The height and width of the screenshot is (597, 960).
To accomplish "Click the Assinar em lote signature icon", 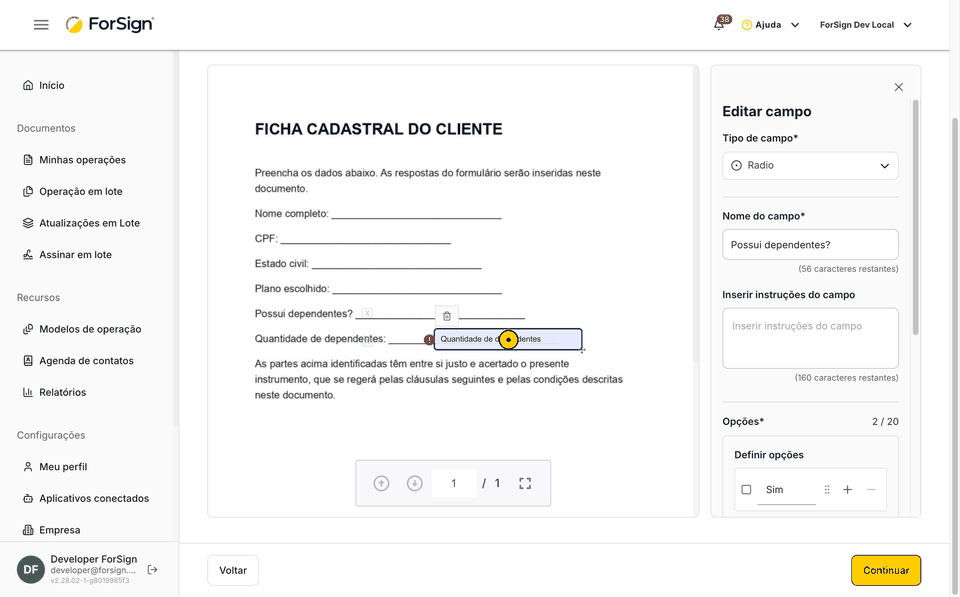I will click(x=28, y=255).
